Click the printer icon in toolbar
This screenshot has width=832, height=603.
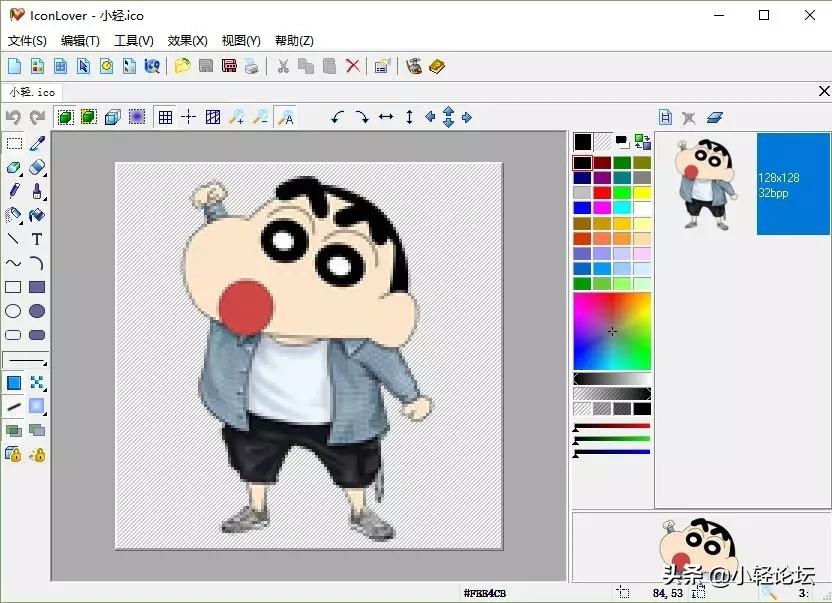pyautogui.click(x=252, y=66)
